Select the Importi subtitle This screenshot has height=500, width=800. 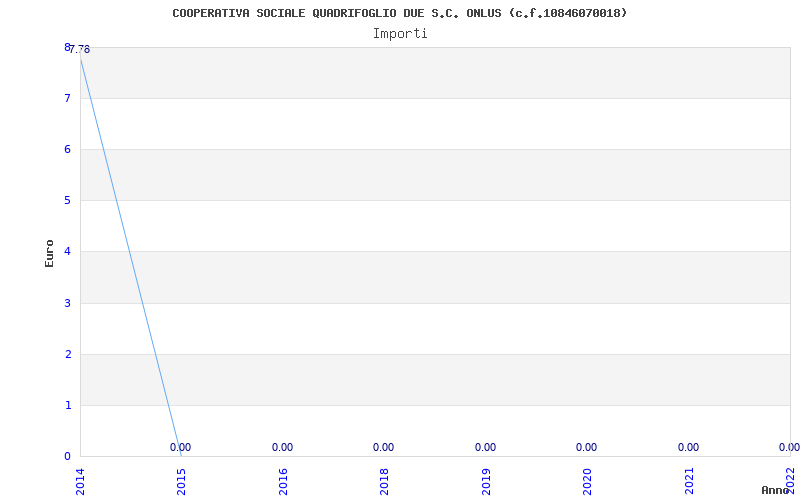coord(400,34)
